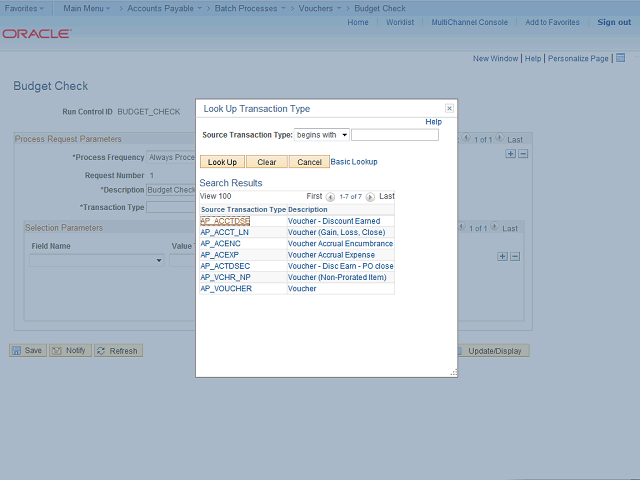Select AP_ACCTDSE transaction type
Viewport: 640px width, 480px height.
pyautogui.click(x=225, y=221)
